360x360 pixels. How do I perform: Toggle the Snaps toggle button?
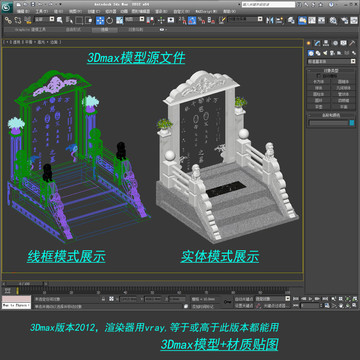tap(182, 20)
